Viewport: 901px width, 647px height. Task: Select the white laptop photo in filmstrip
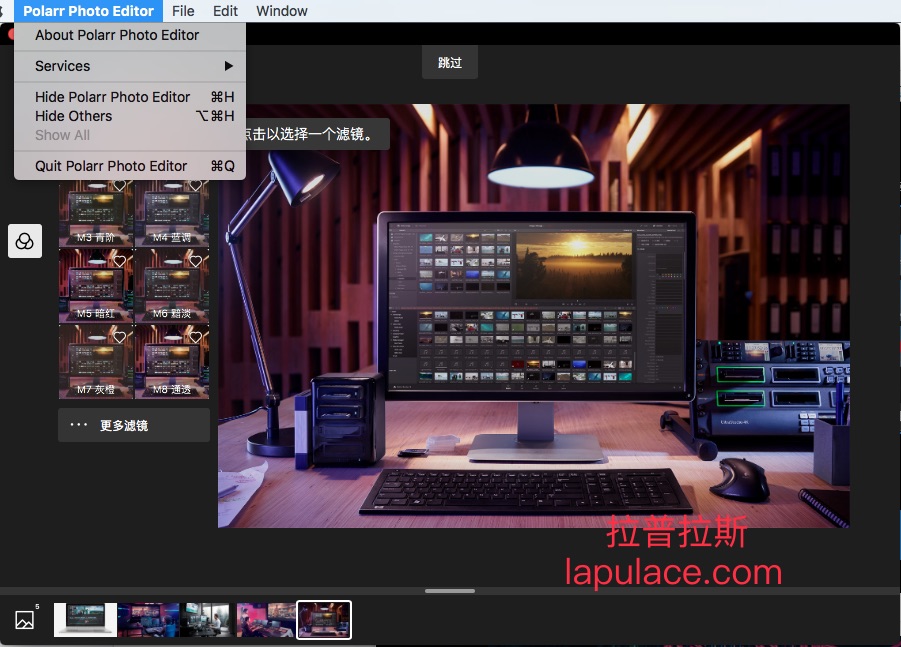(x=85, y=620)
